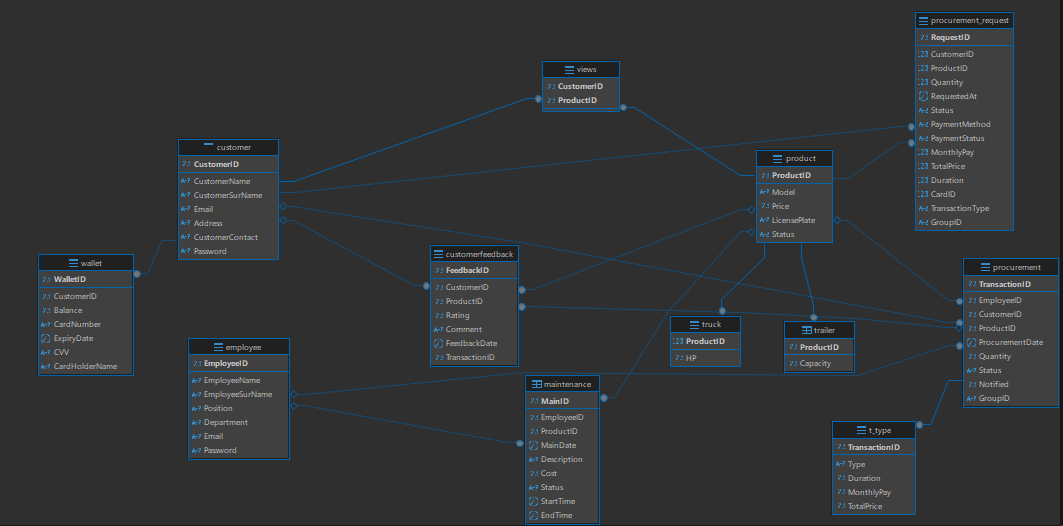The height and width of the screenshot is (526, 1063).
Task: Select the Capacity column in trailer
Action: [x=816, y=363]
